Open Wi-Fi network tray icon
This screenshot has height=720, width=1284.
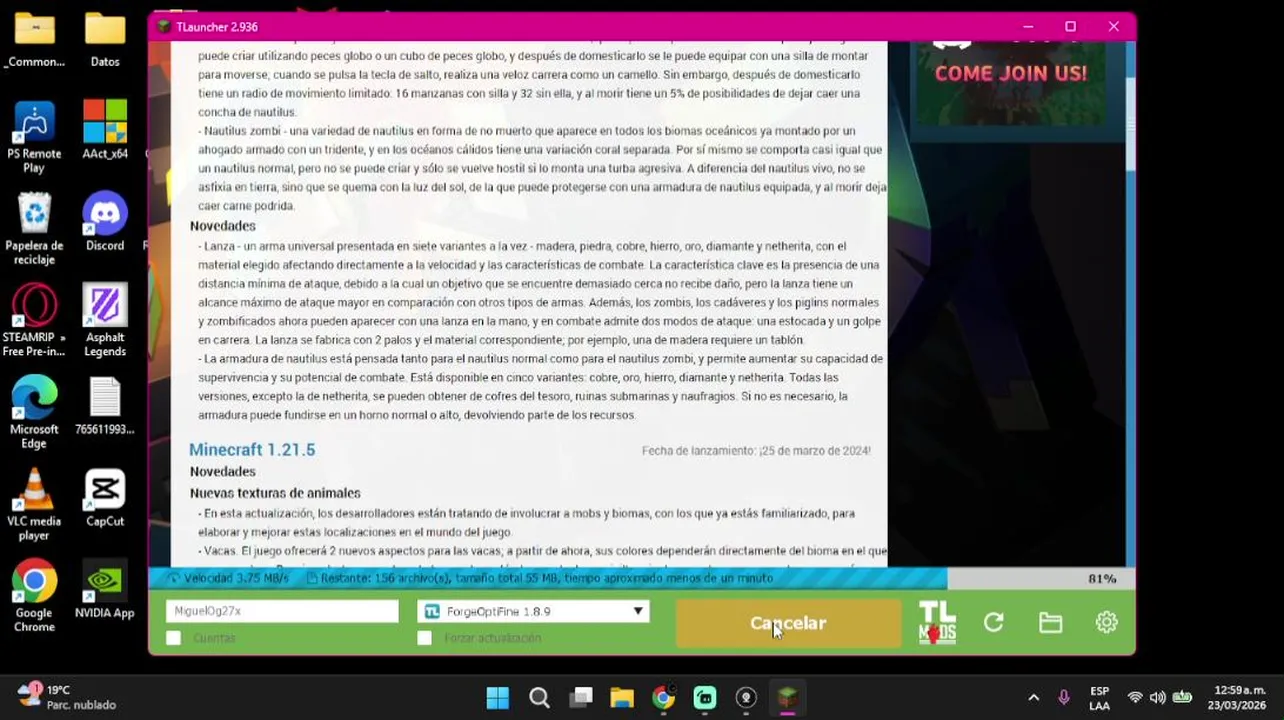click(1135, 697)
